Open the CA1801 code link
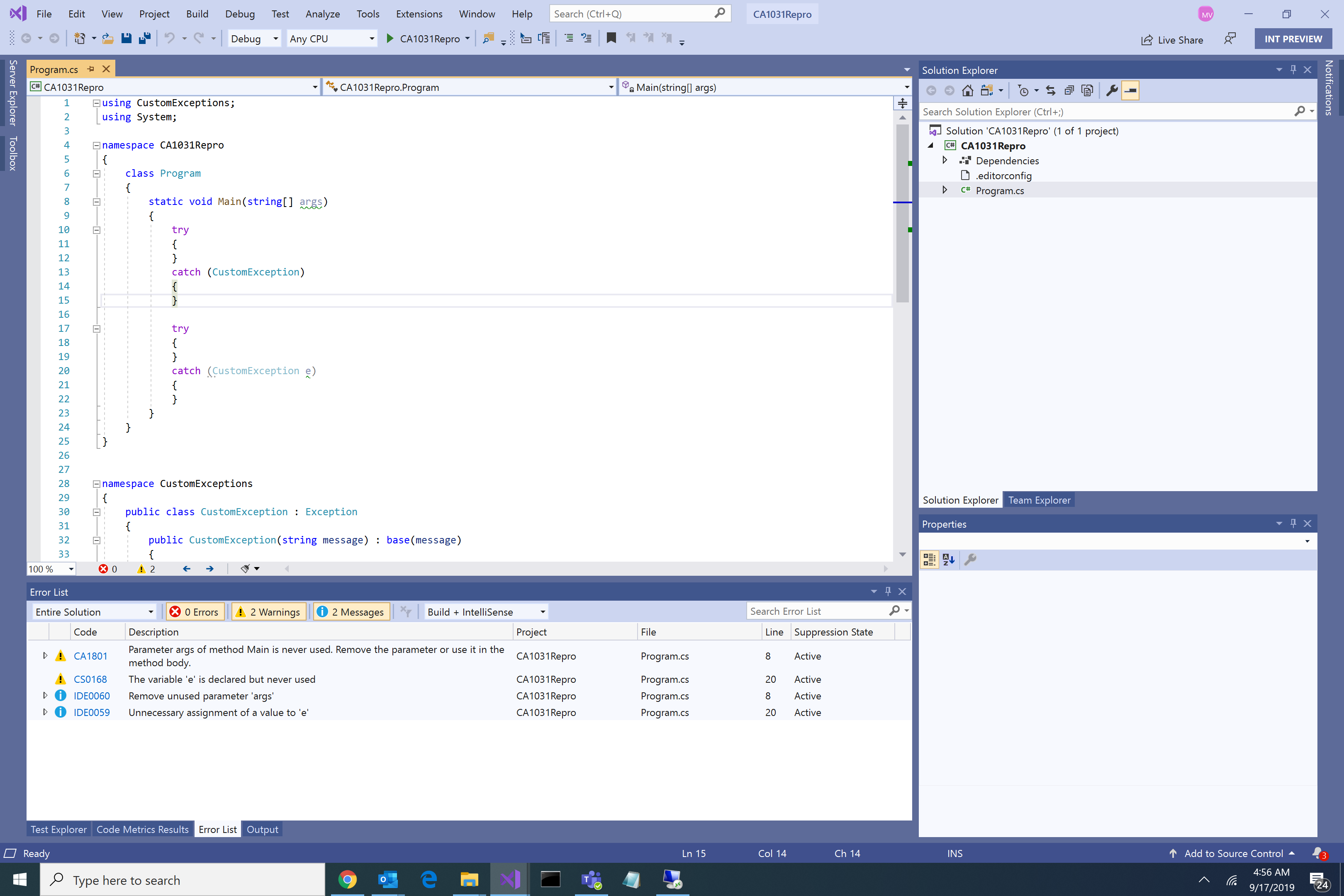 (x=90, y=656)
